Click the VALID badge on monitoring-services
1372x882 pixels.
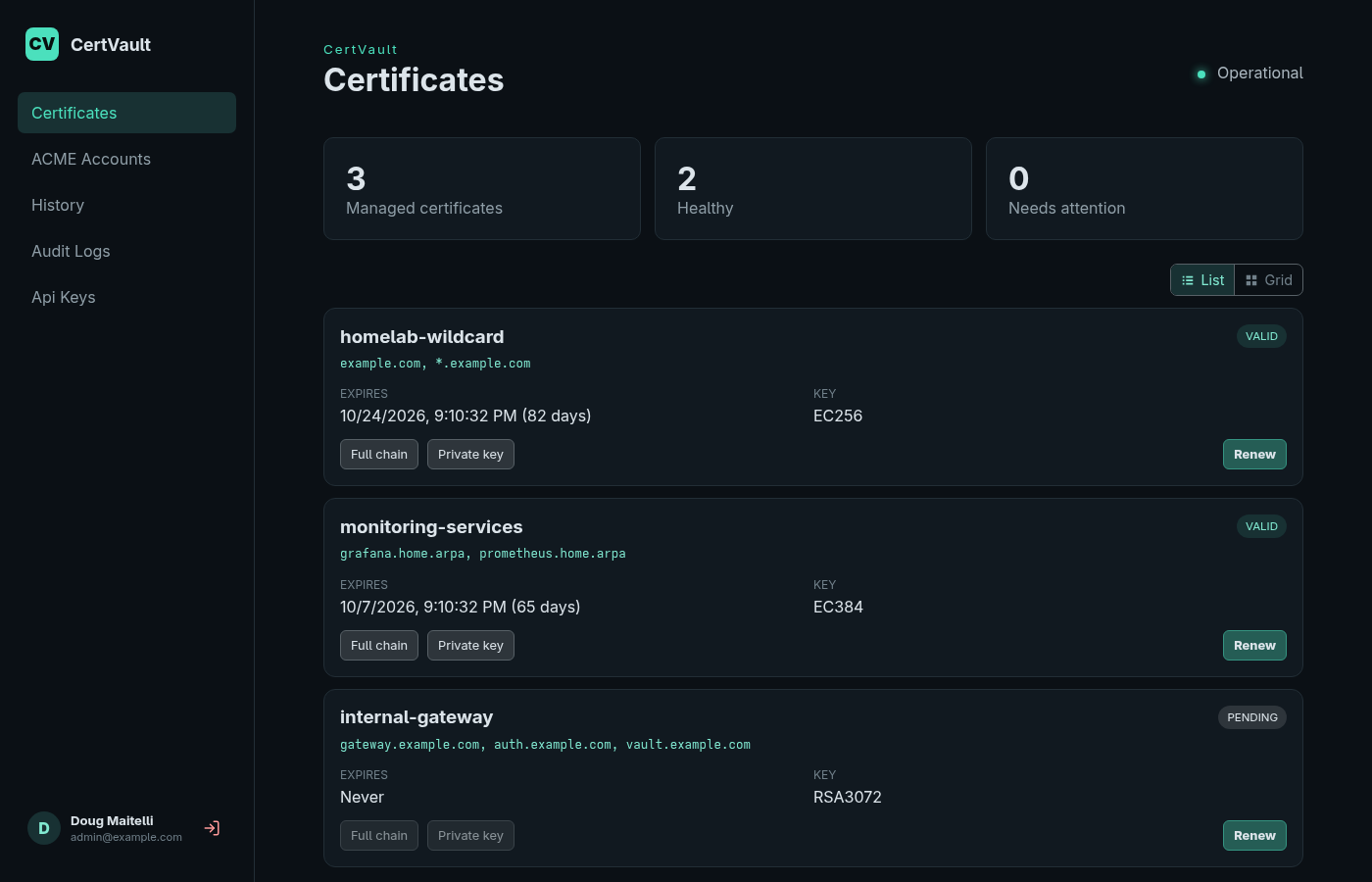click(1261, 526)
